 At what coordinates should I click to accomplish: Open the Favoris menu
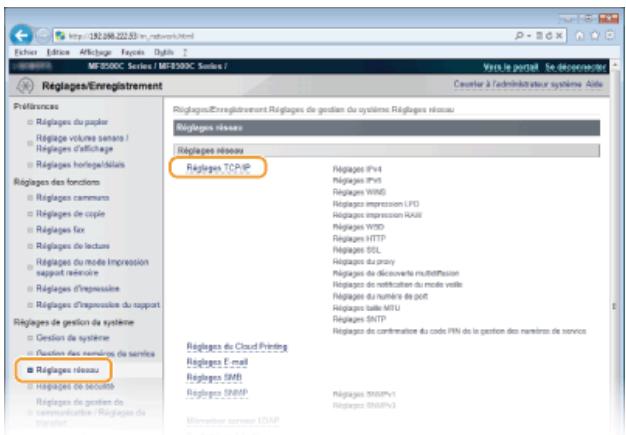(x=133, y=52)
